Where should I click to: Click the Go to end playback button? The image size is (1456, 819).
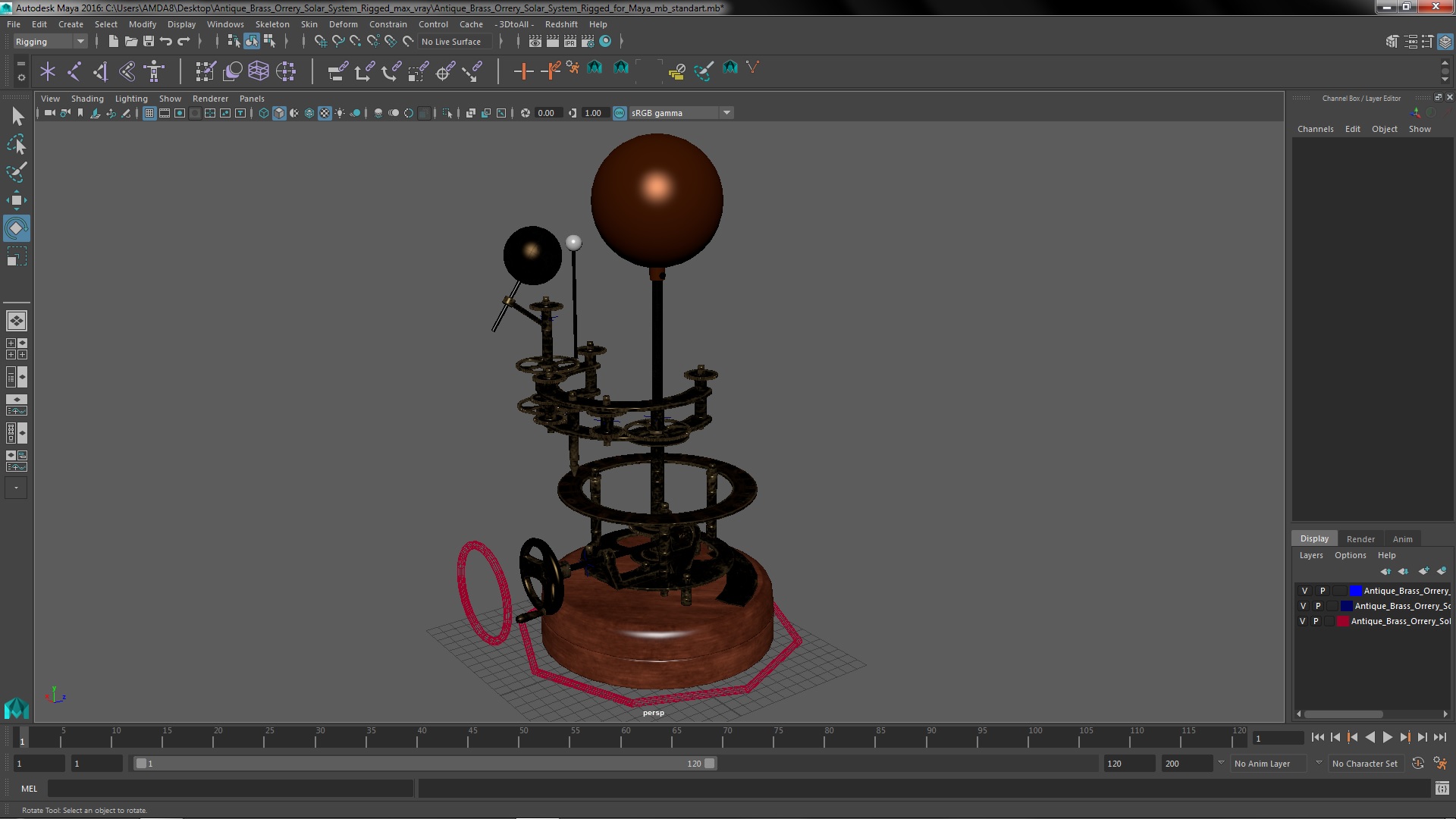(x=1440, y=737)
